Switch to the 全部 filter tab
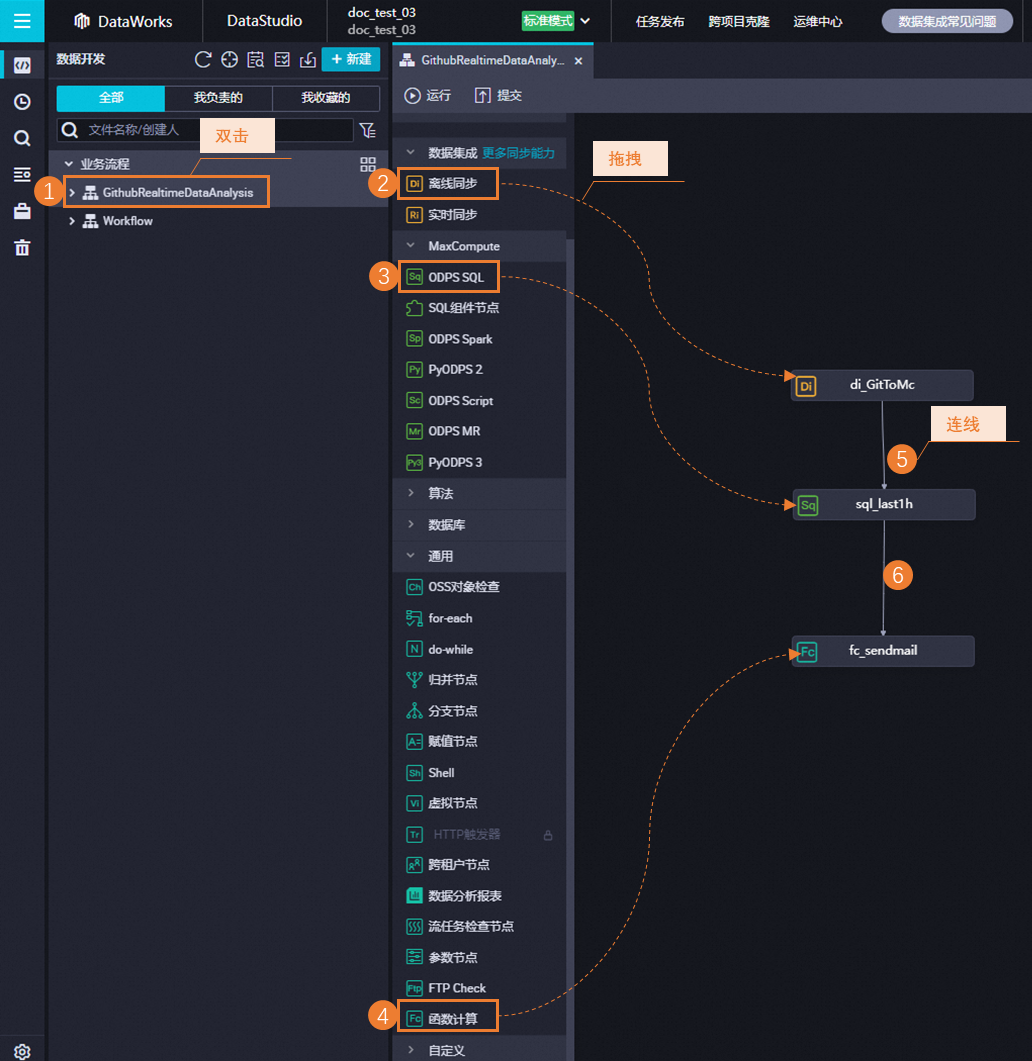This screenshot has width=1032, height=1061. tap(110, 98)
